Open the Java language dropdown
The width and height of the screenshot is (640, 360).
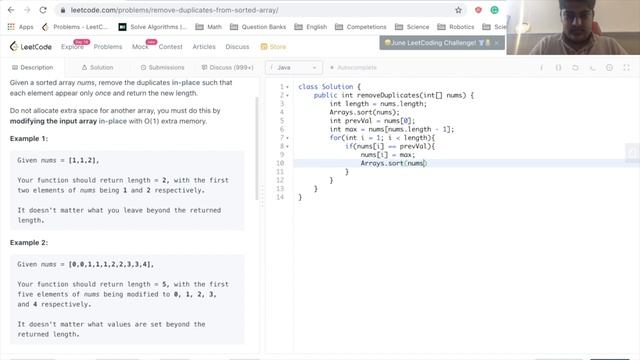click(294, 67)
